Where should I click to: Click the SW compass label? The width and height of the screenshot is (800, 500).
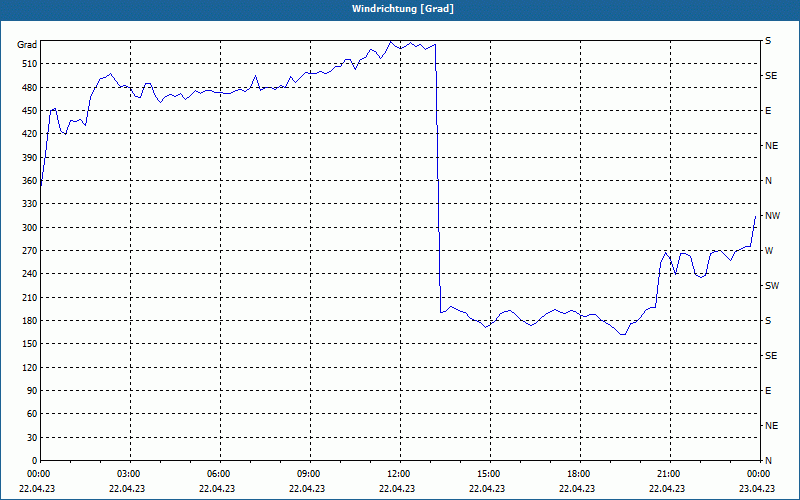772,286
